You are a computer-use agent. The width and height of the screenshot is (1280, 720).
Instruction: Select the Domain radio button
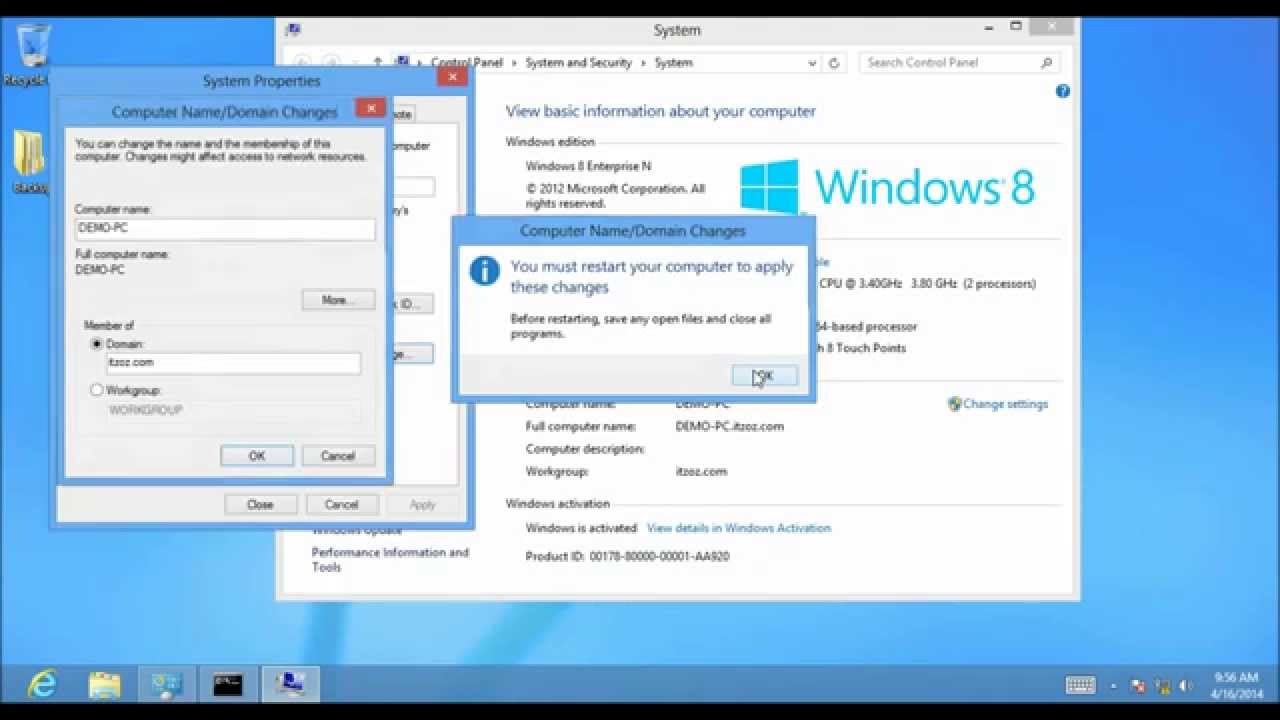[x=97, y=344]
